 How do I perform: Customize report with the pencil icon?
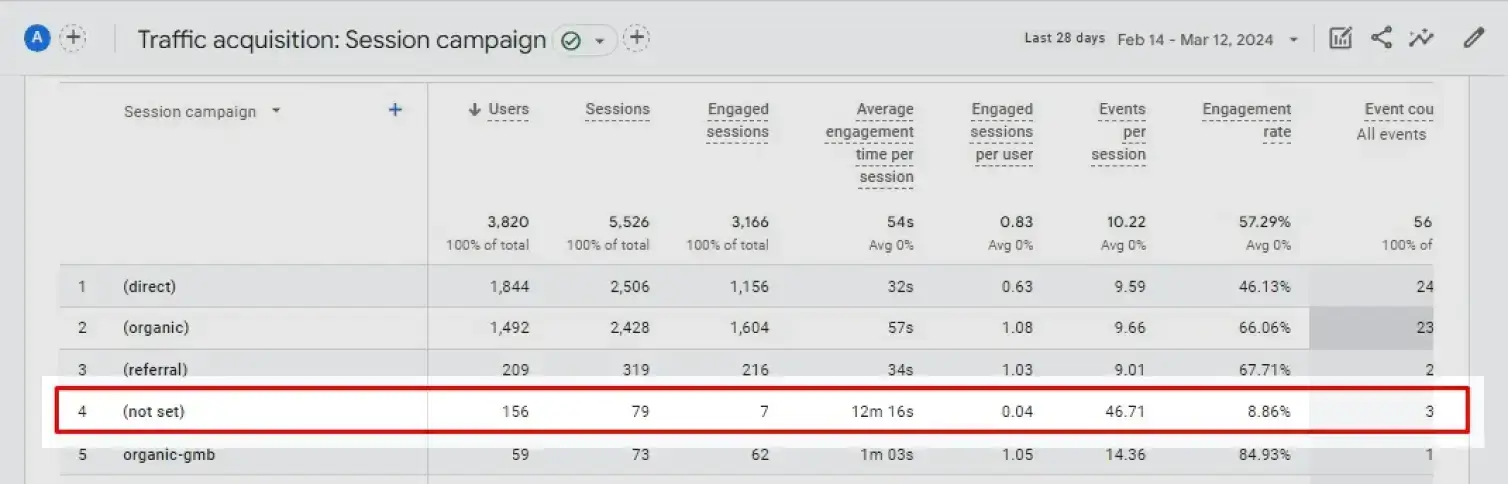point(1473,39)
